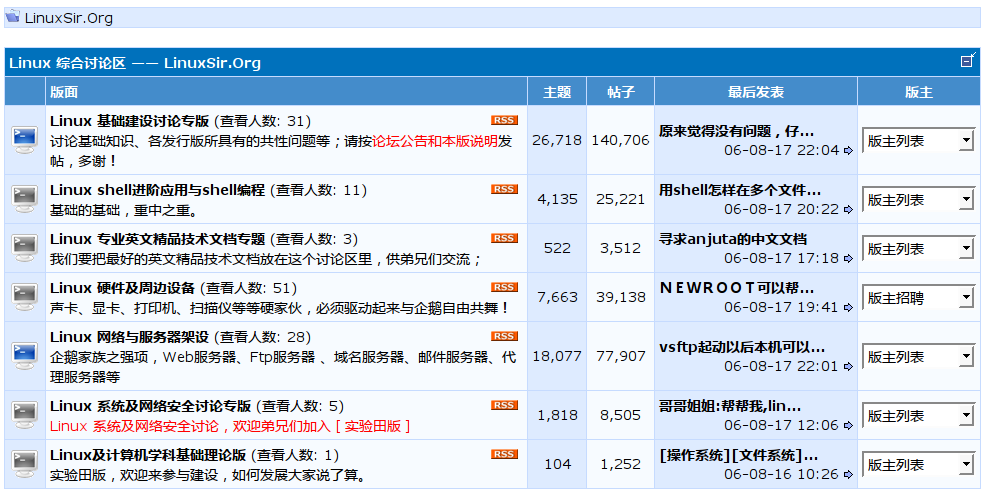Click post count 39,138
990x501 pixels.
pos(621,297)
